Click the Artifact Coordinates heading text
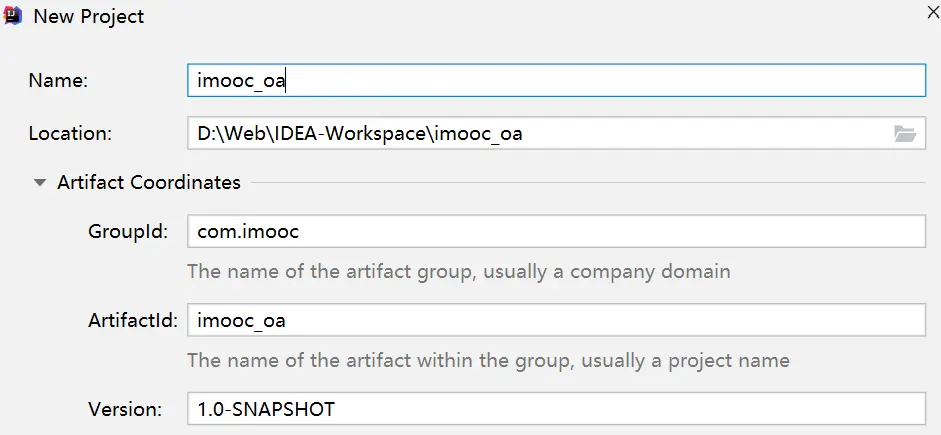This screenshot has width=941, height=435. pos(149,182)
